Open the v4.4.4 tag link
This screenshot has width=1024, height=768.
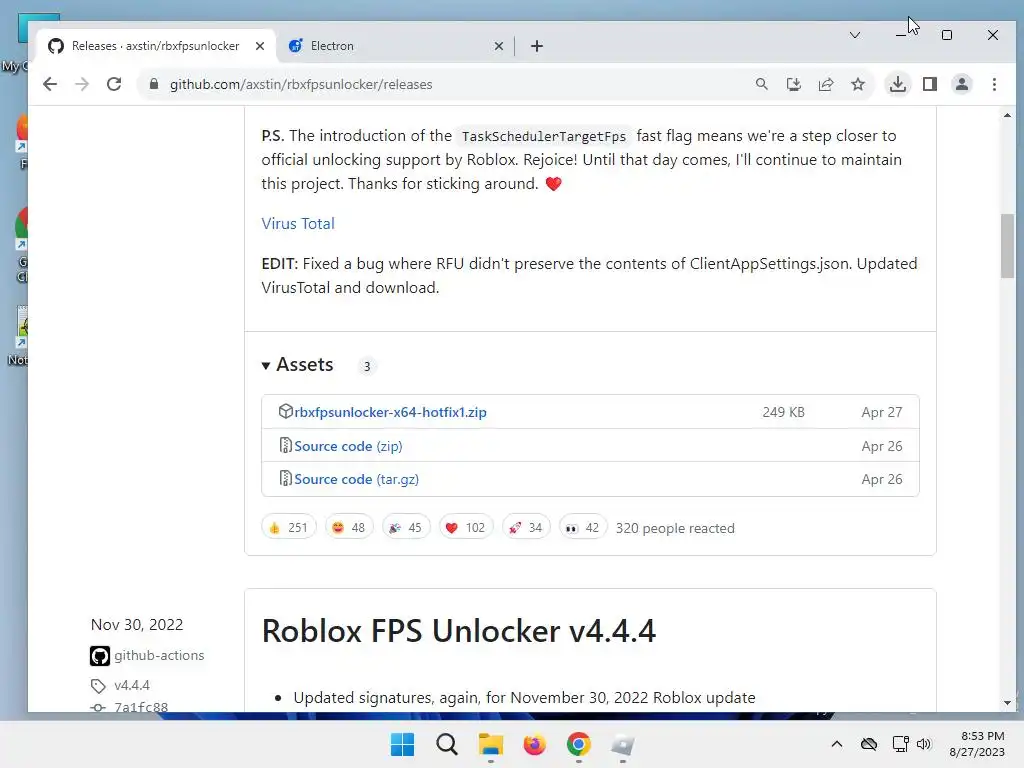131,685
